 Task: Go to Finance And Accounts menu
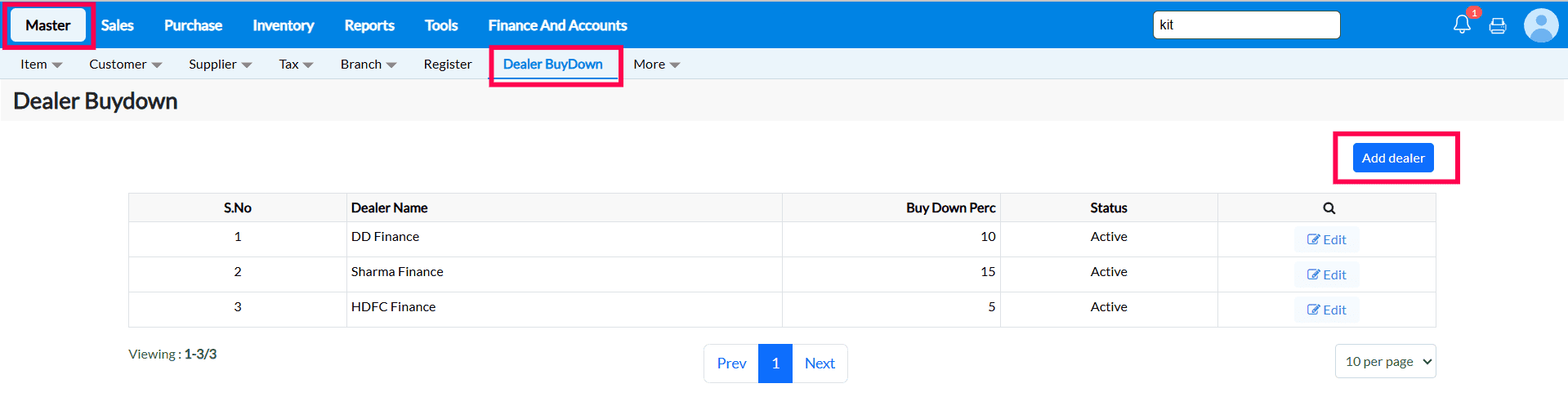557,25
